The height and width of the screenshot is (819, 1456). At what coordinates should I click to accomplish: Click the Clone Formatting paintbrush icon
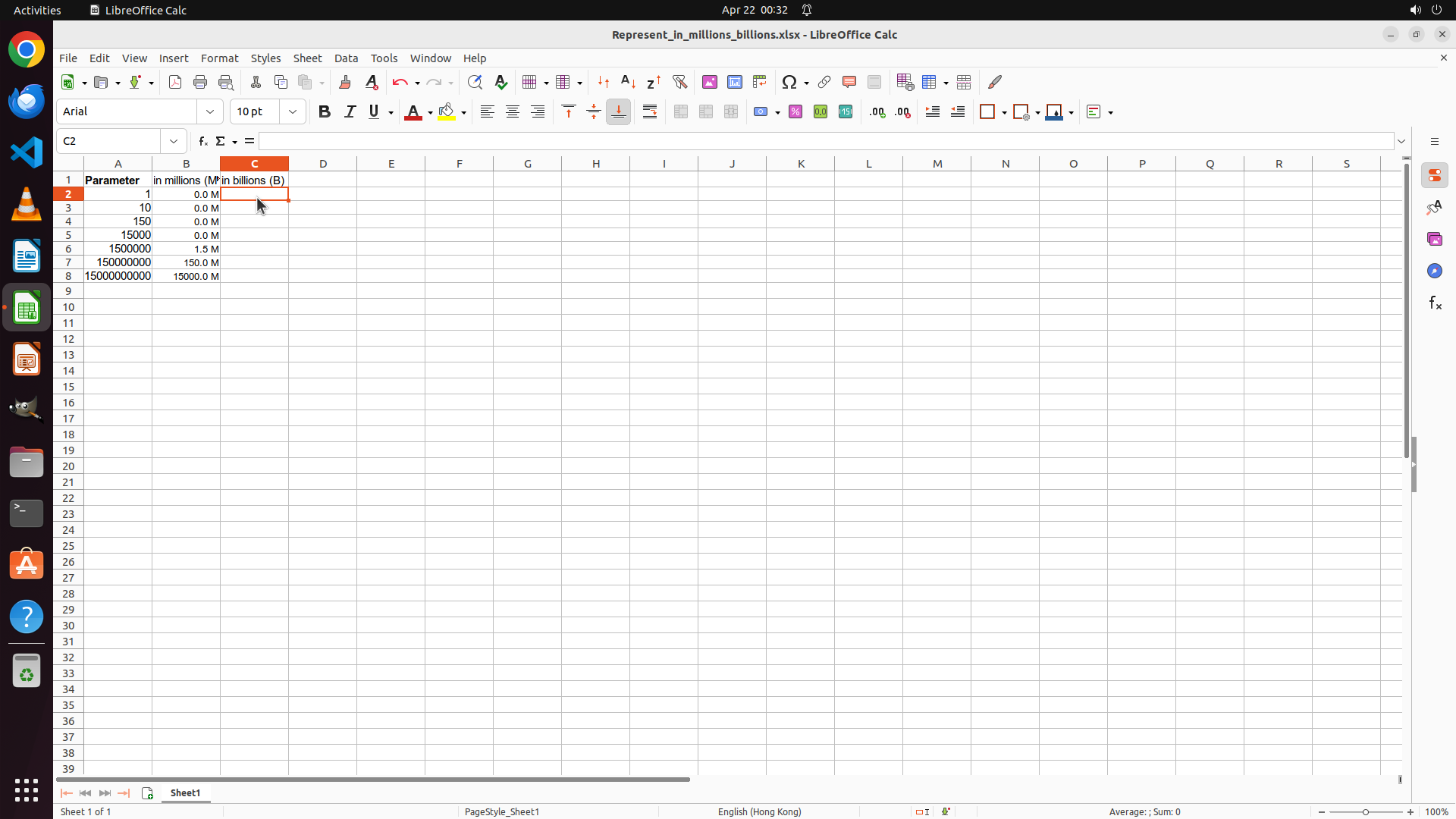click(345, 82)
